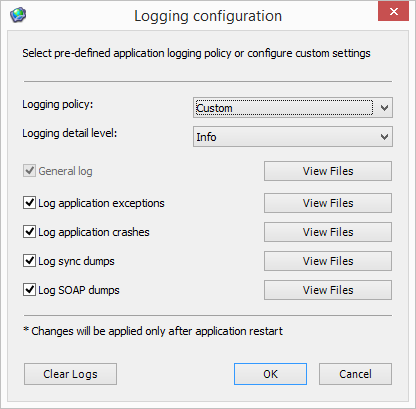The image size is (416, 409).
Task: Open View Files for SOAP dumps
Action: point(328,290)
